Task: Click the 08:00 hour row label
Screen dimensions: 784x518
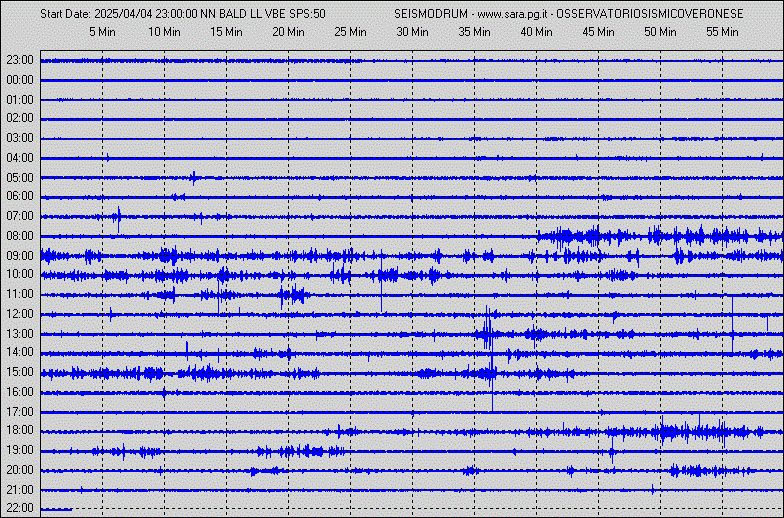Action: (20, 236)
